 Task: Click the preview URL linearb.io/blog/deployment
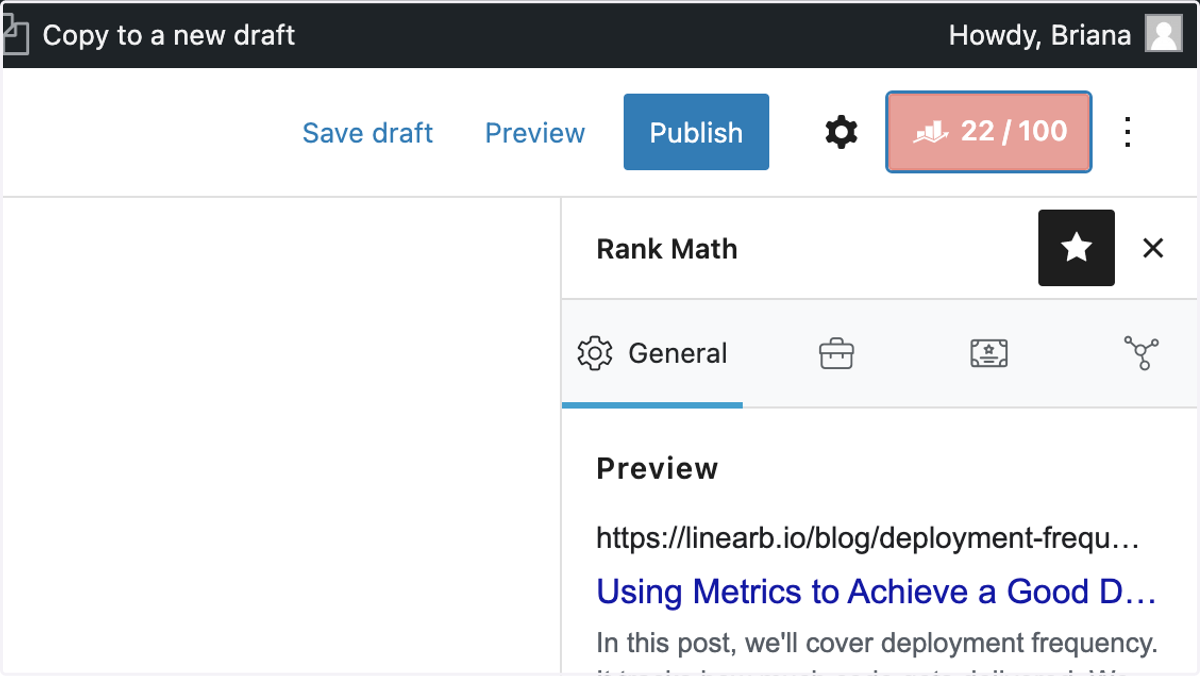point(868,539)
